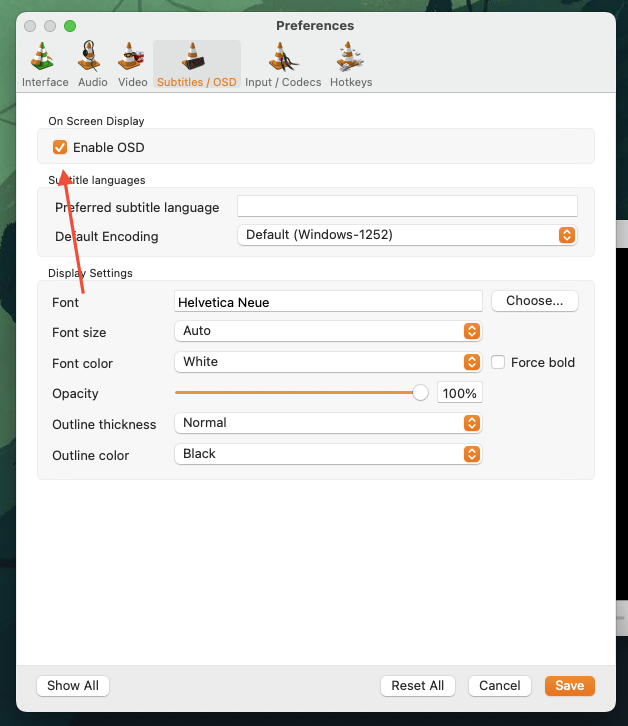Image resolution: width=628 pixels, height=726 pixels.
Task: Open the Outline color Black dropdown
Action: tap(328, 454)
